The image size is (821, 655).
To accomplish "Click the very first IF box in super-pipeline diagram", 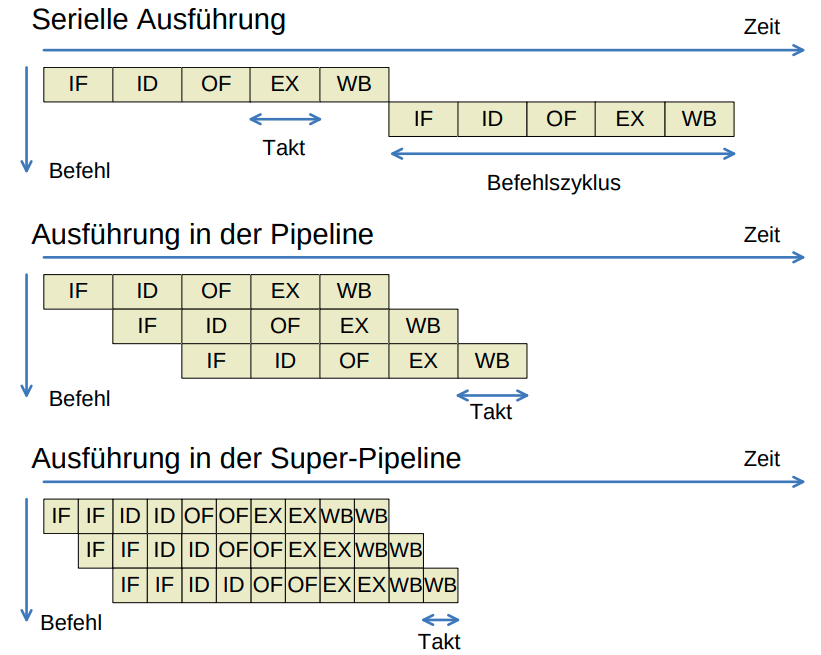I will (x=61, y=516).
